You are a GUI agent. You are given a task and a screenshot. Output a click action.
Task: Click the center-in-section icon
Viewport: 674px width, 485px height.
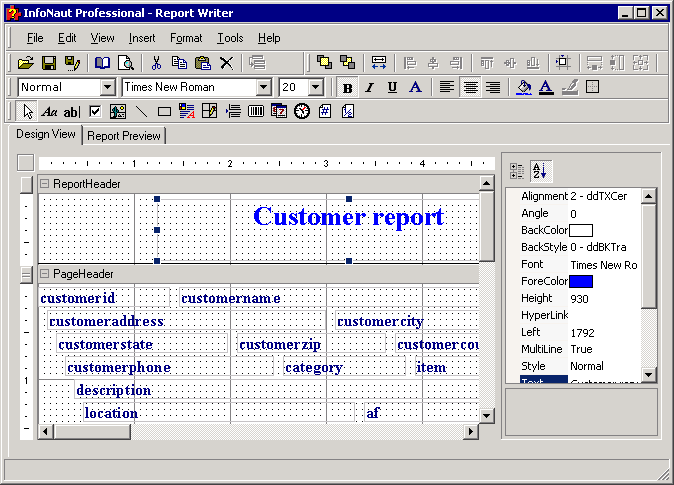(x=563, y=63)
